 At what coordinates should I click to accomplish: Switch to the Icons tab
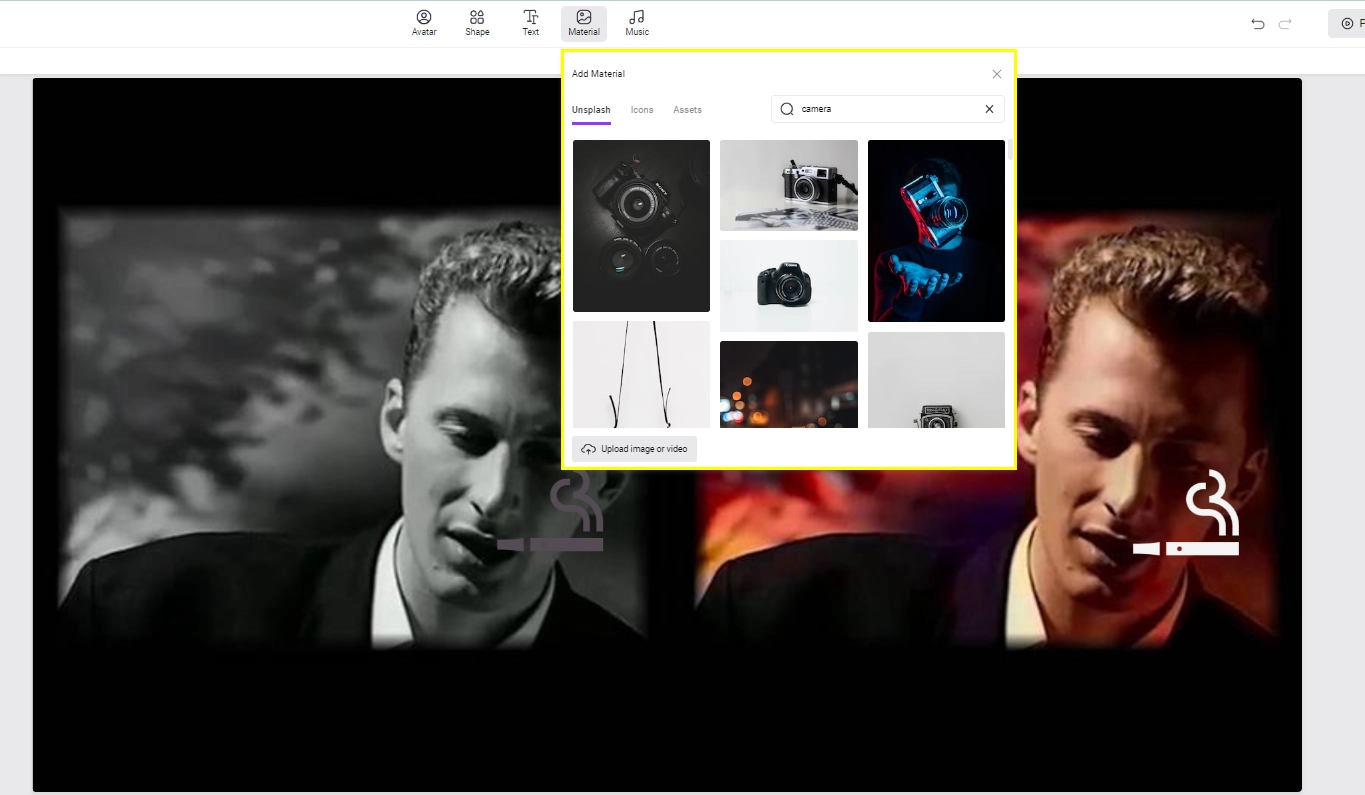tap(641, 110)
